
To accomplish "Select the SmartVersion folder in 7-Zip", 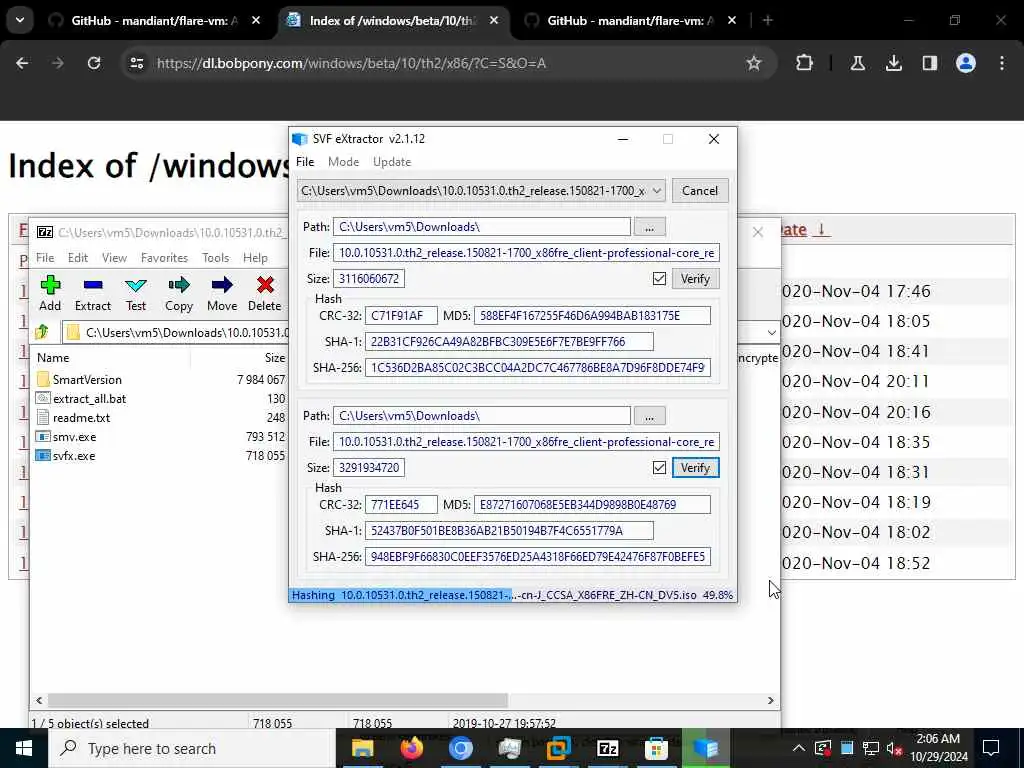I will coord(87,379).
